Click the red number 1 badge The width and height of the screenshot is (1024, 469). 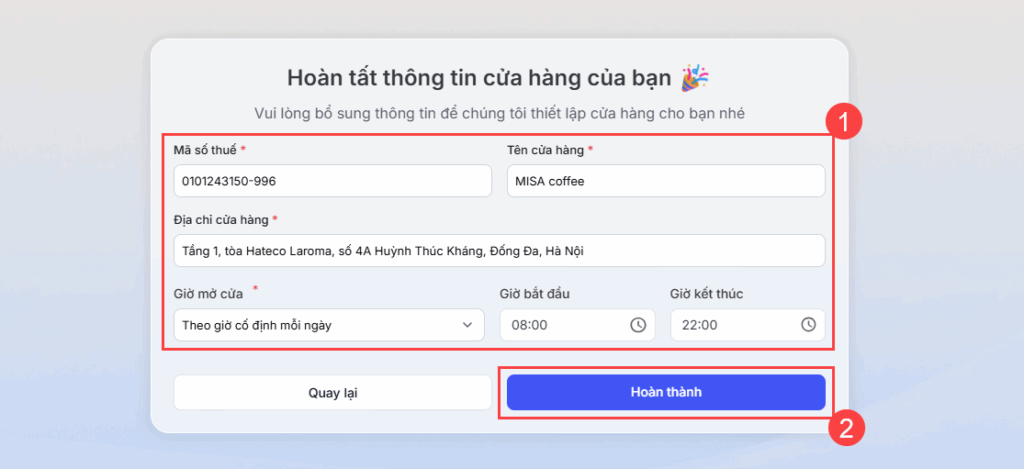846,123
